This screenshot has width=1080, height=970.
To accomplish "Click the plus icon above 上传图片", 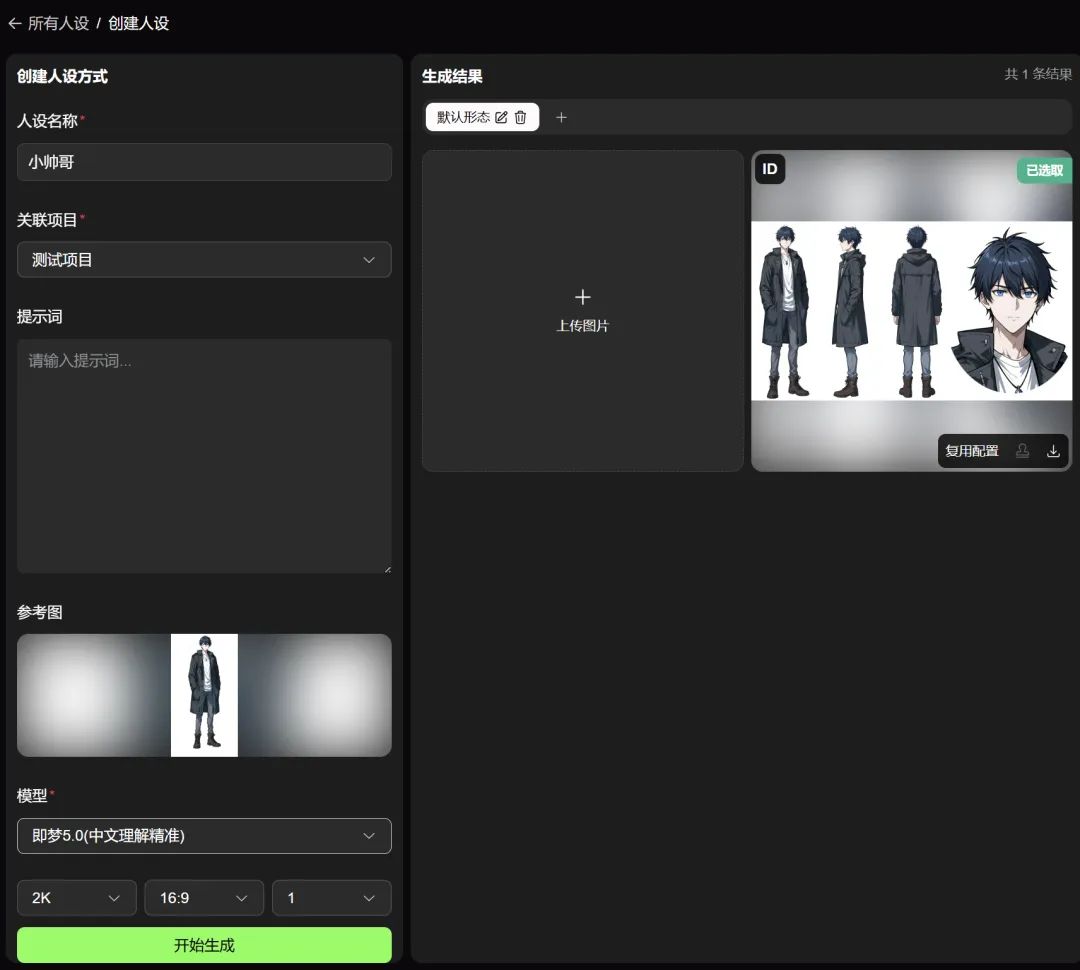I will (583, 297).
